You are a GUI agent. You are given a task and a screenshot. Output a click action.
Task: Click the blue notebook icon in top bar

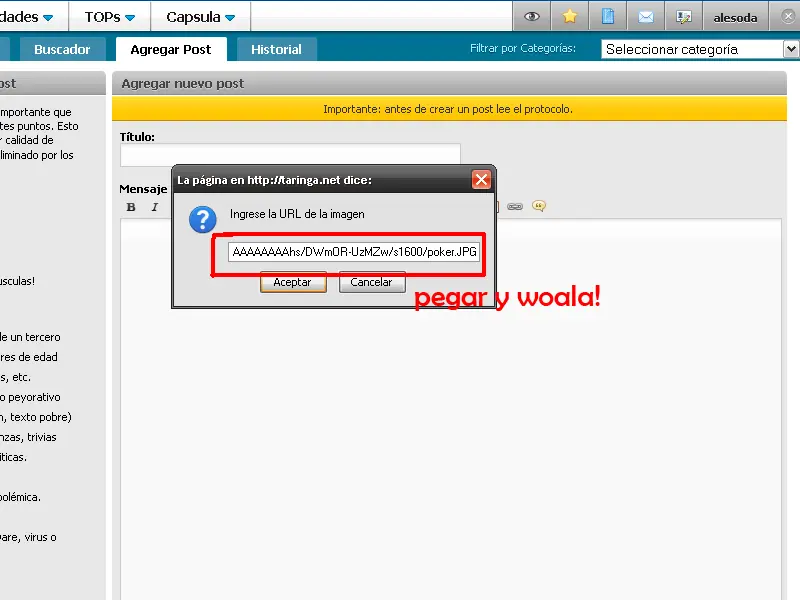pyautogui.click(x=608, y=17)
